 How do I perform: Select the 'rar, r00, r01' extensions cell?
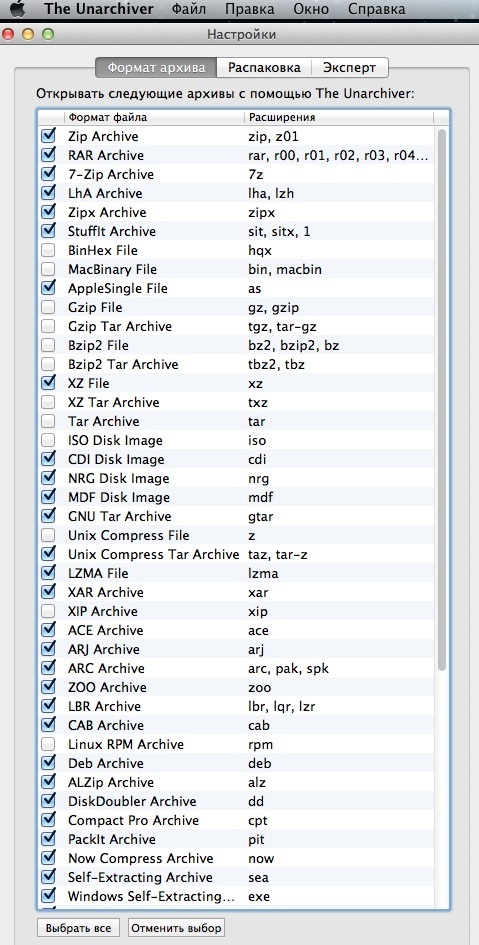pos(338,155)
